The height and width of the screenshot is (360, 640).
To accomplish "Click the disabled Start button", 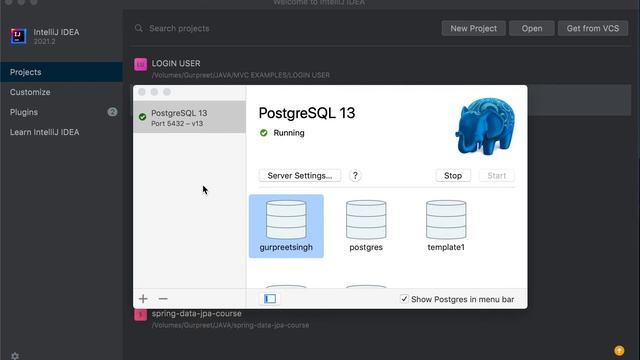I will coord(497,176).
